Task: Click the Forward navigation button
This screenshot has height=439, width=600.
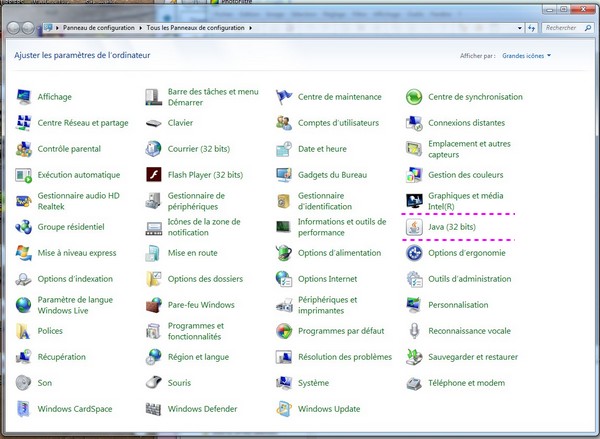Action: click(28, 28)
